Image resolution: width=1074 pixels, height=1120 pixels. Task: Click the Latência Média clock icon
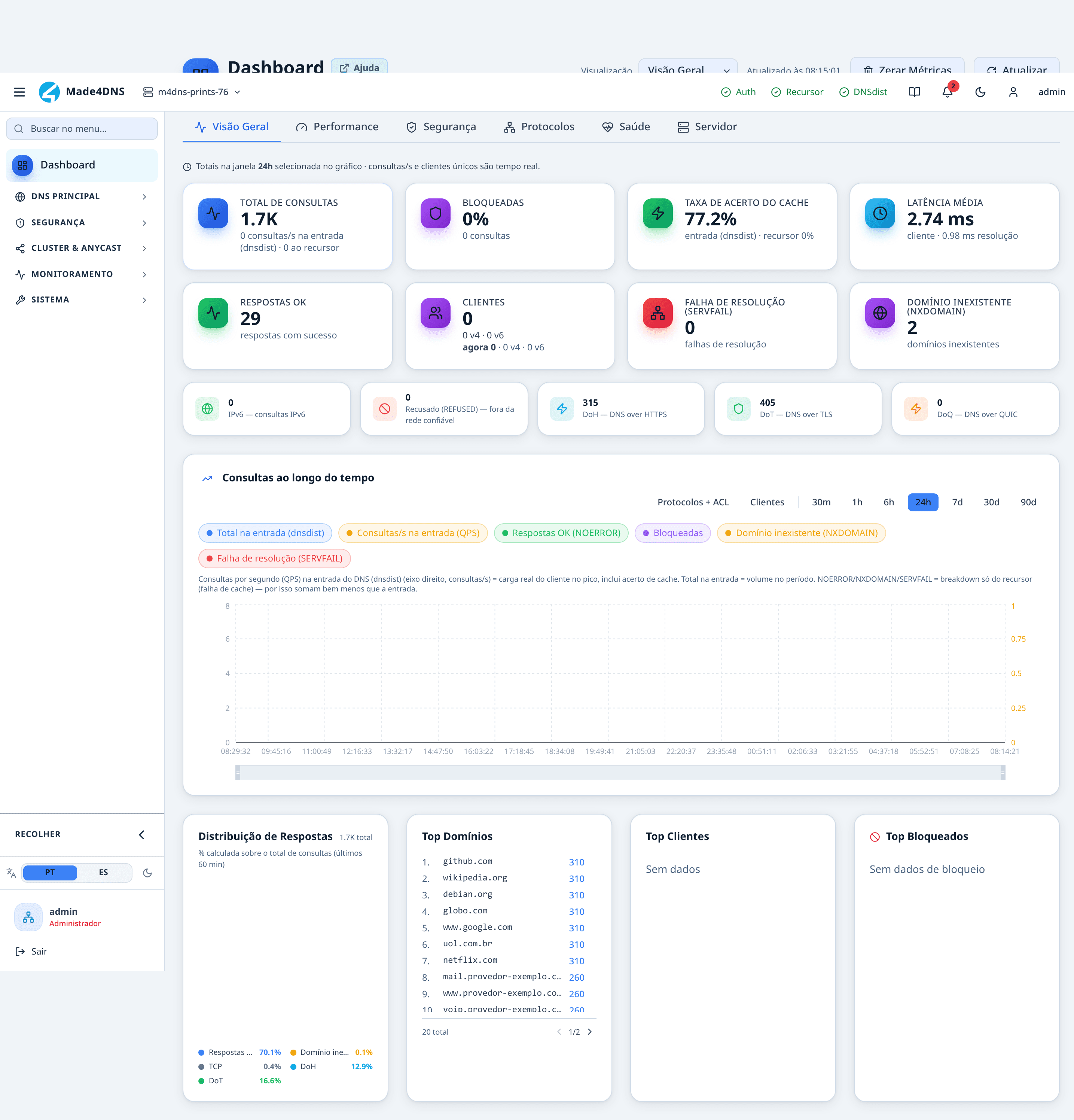coord(880,213)
